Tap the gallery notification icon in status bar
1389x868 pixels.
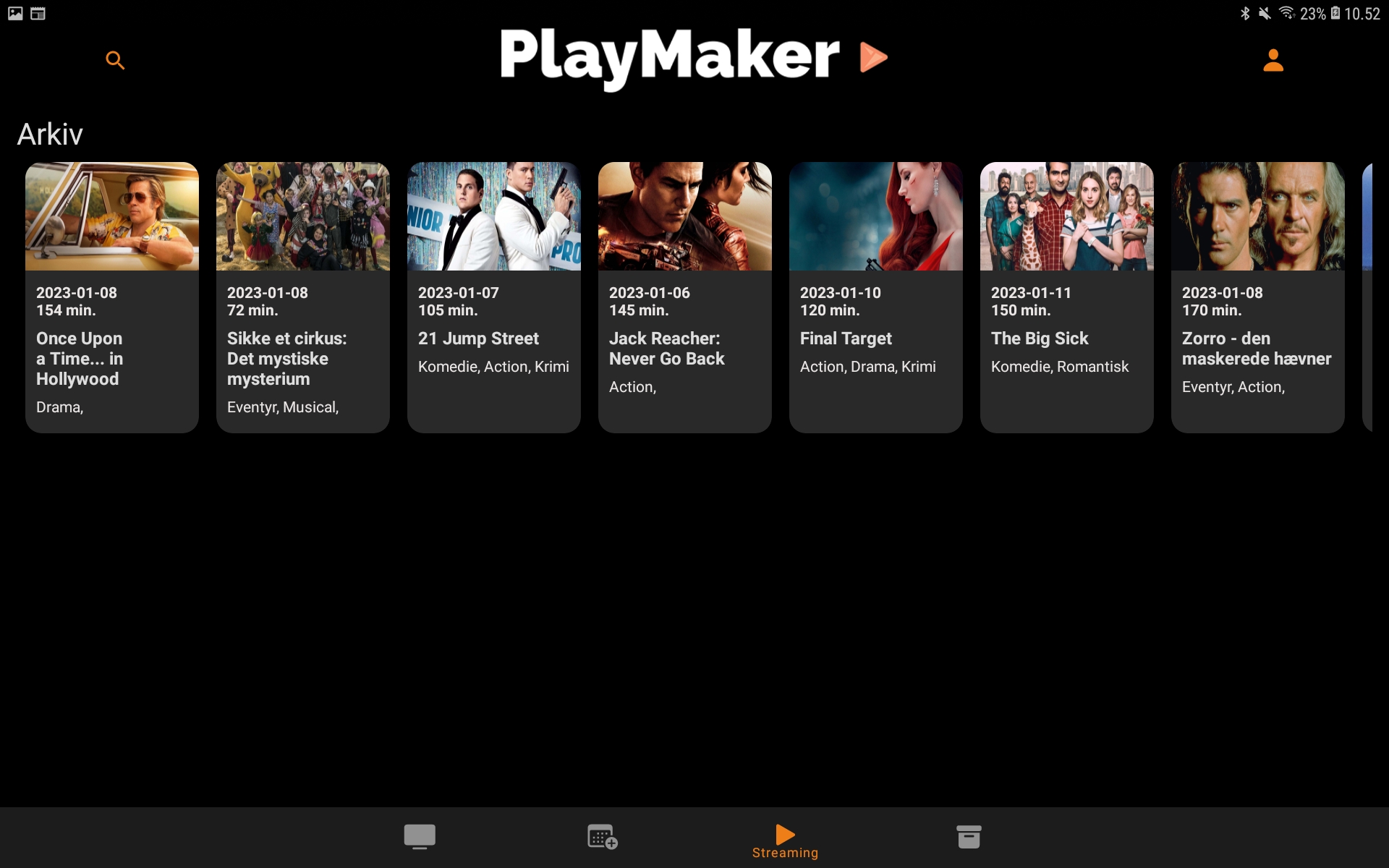coord(15,13)
